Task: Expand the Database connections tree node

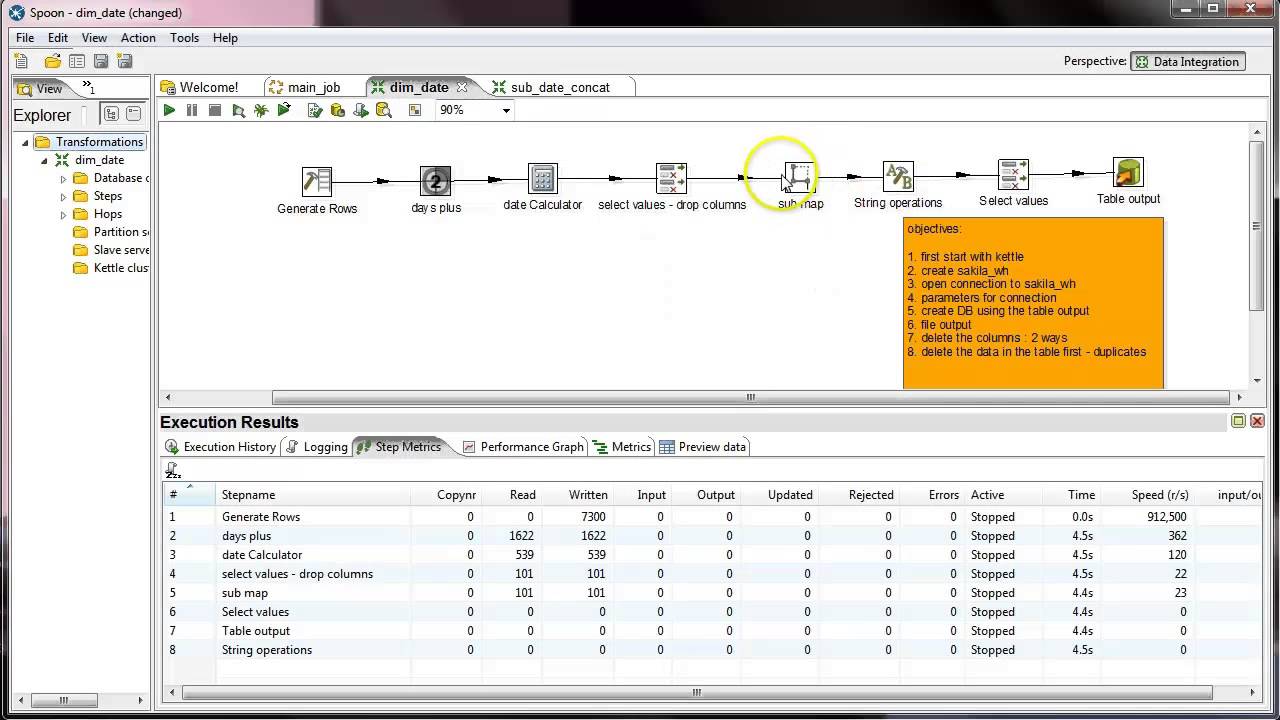Action: (63, 179)
